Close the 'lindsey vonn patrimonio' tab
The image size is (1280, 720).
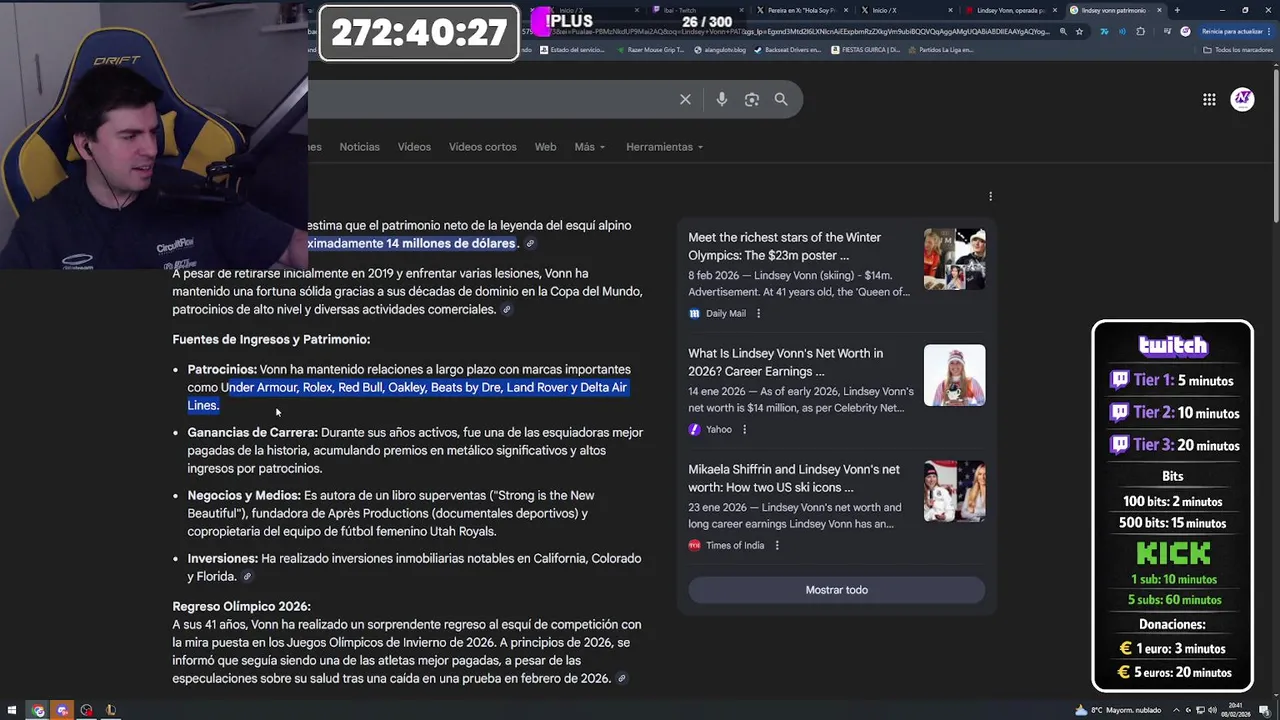point(1159,10)
